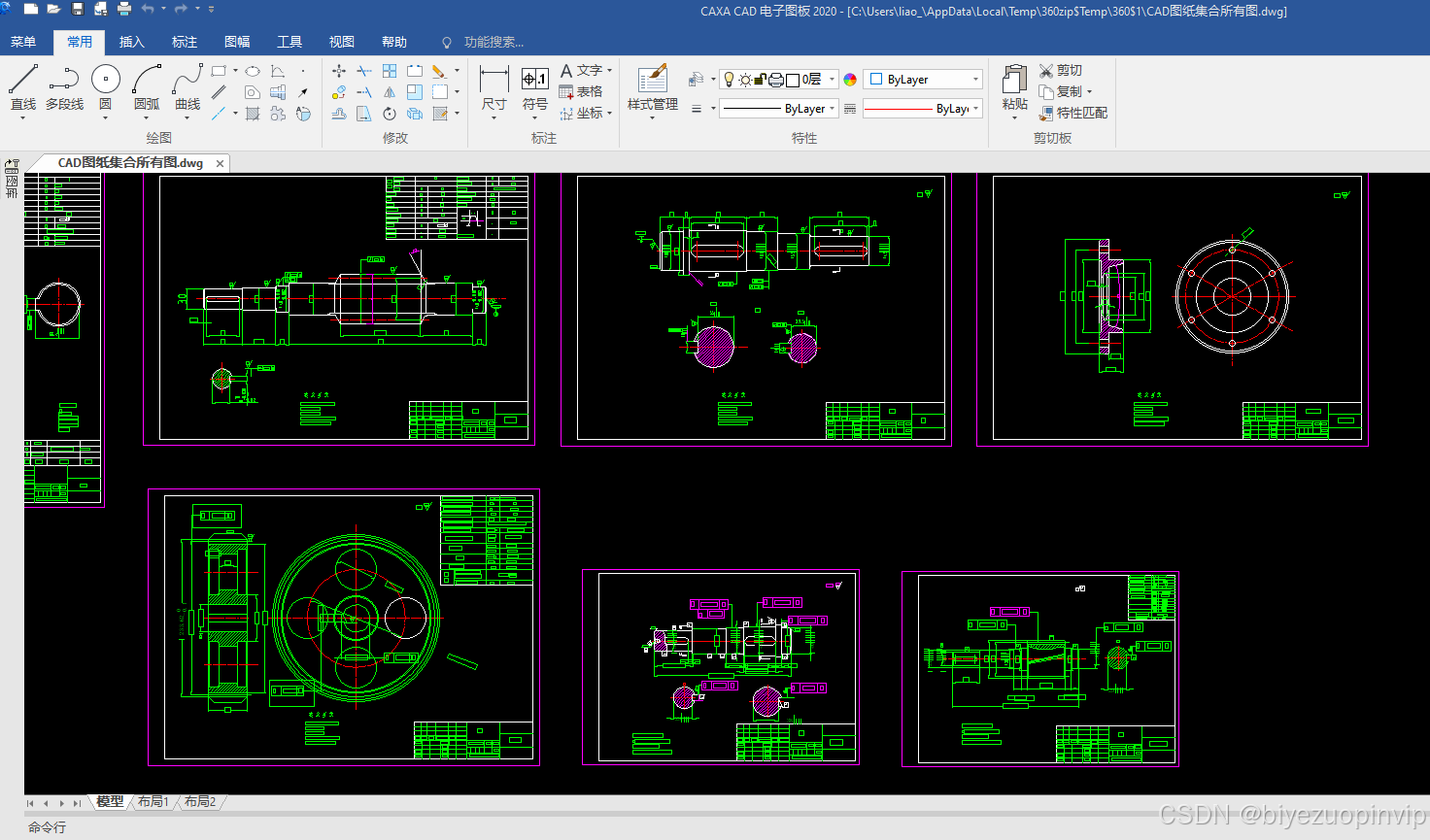Select the 直线 line drawing tool
The image size is (1430, 840).
pyautogui.click(x=22, y=87)
